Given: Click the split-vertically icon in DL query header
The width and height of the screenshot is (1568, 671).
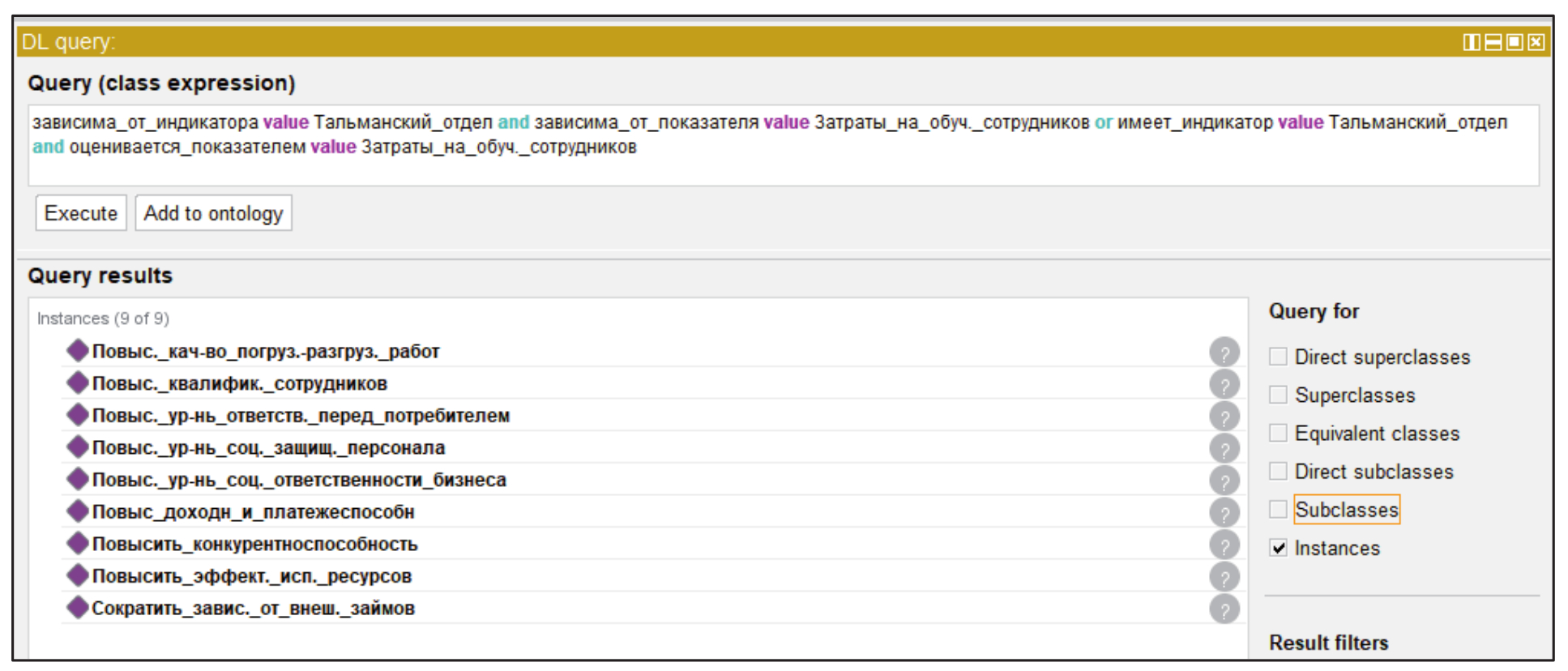Looking at the screenshot, I should [1471, 42].
